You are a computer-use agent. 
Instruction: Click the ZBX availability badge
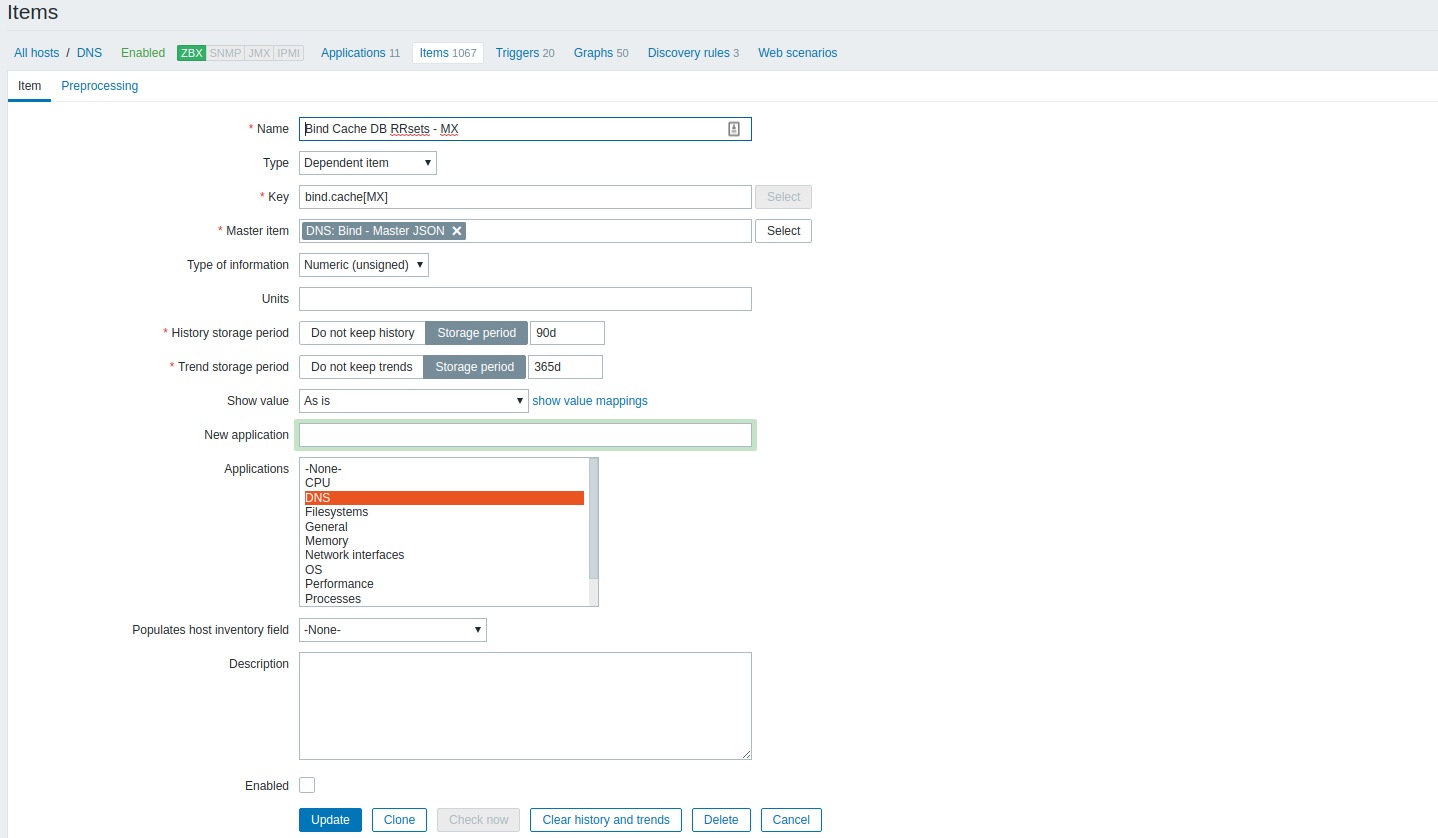pos(191,53)
